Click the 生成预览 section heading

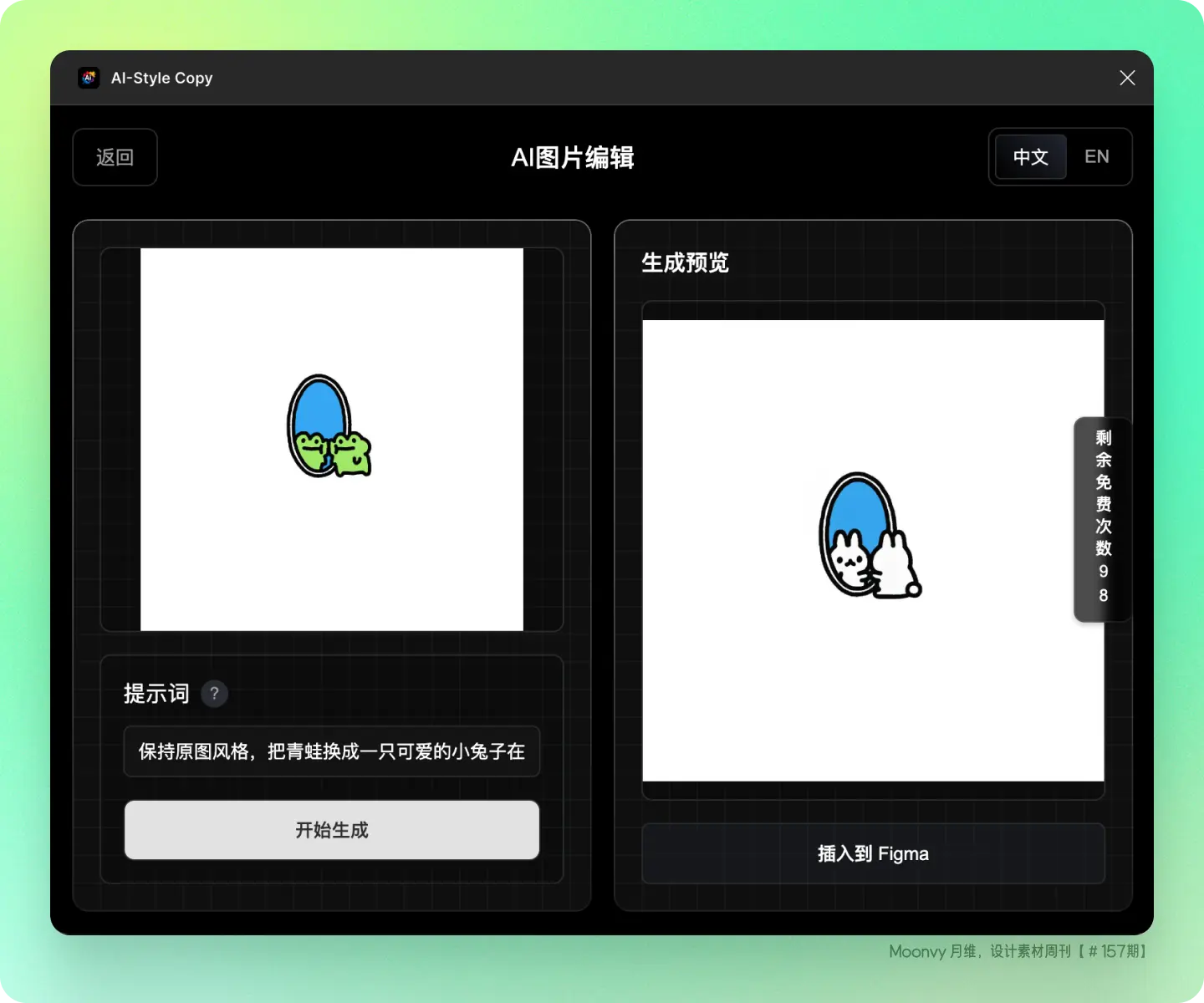[685, 262]
